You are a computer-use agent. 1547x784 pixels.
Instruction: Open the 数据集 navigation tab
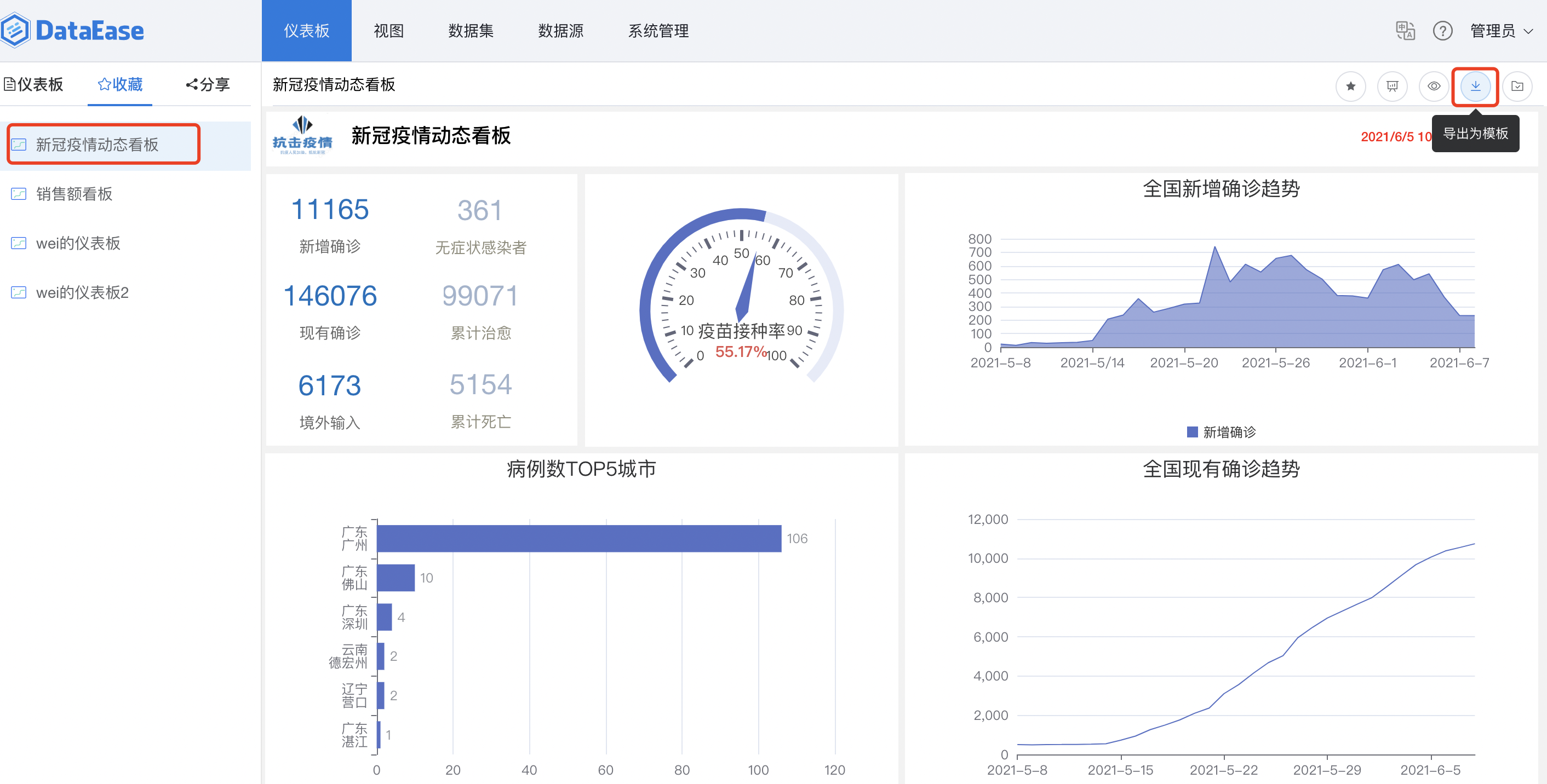coord(471,31)
